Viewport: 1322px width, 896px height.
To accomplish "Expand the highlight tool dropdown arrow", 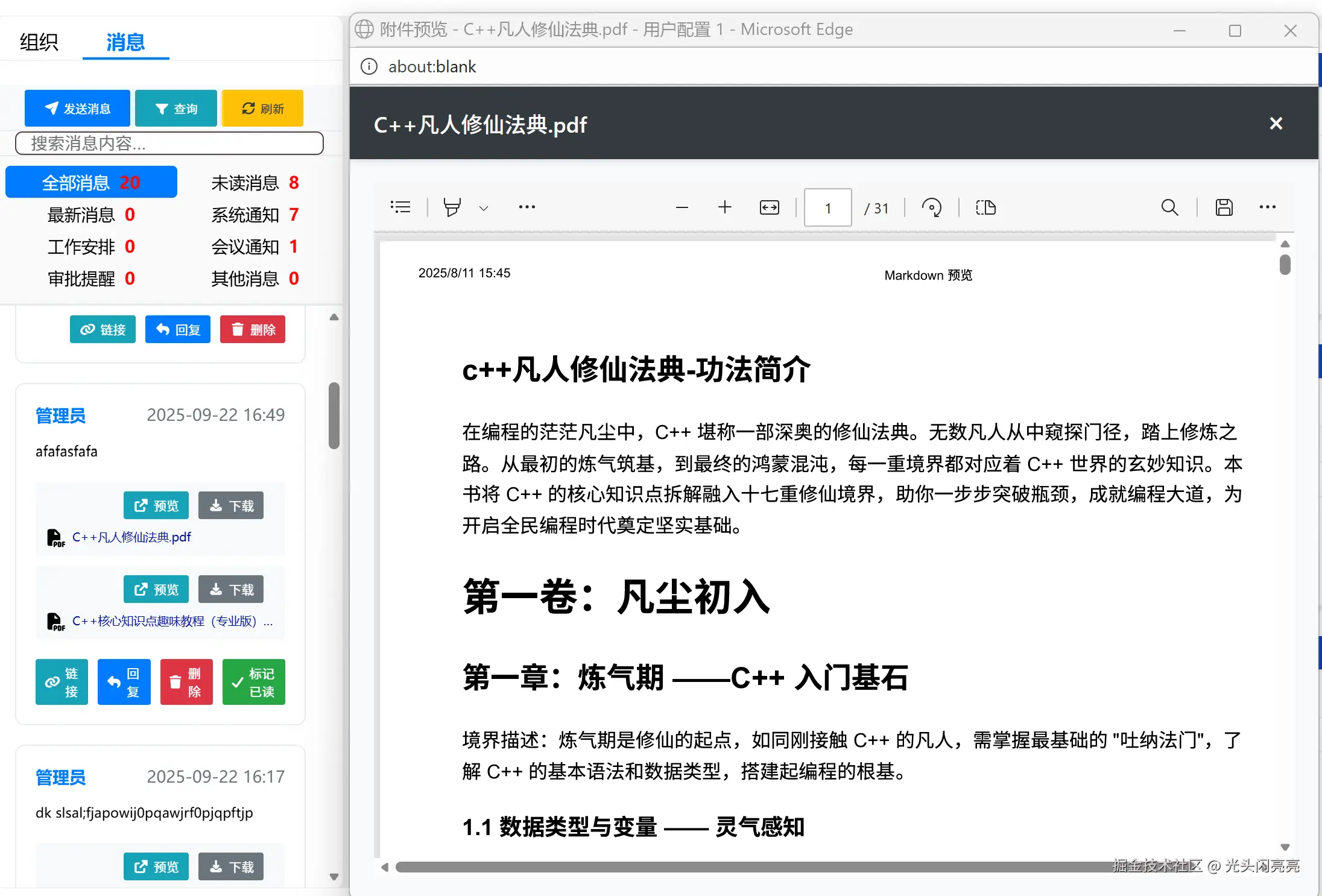I will point(484,208).
